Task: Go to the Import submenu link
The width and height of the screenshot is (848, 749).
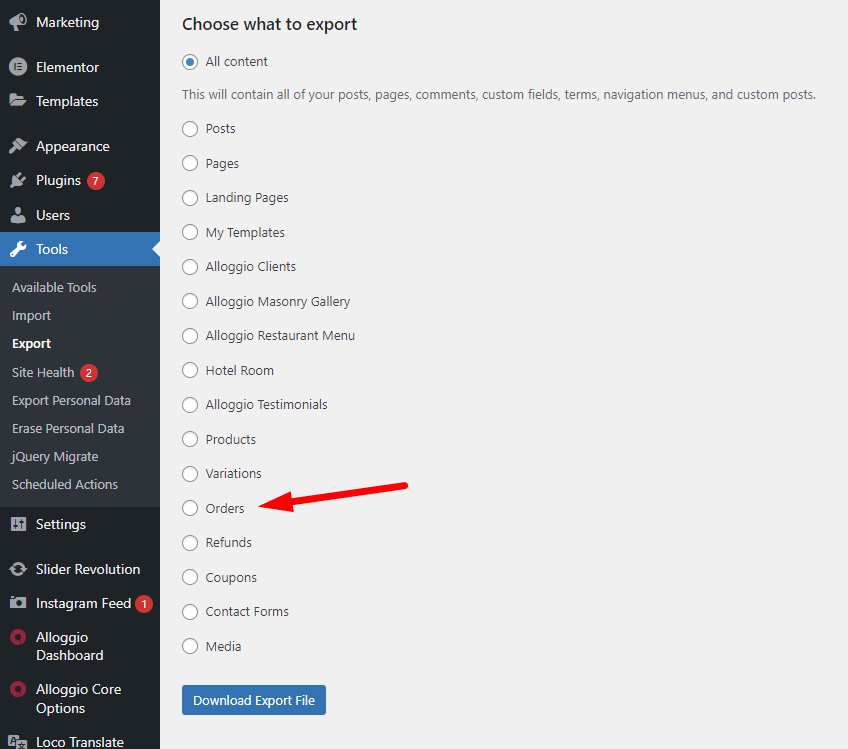Action: click(x=31, y=316)
